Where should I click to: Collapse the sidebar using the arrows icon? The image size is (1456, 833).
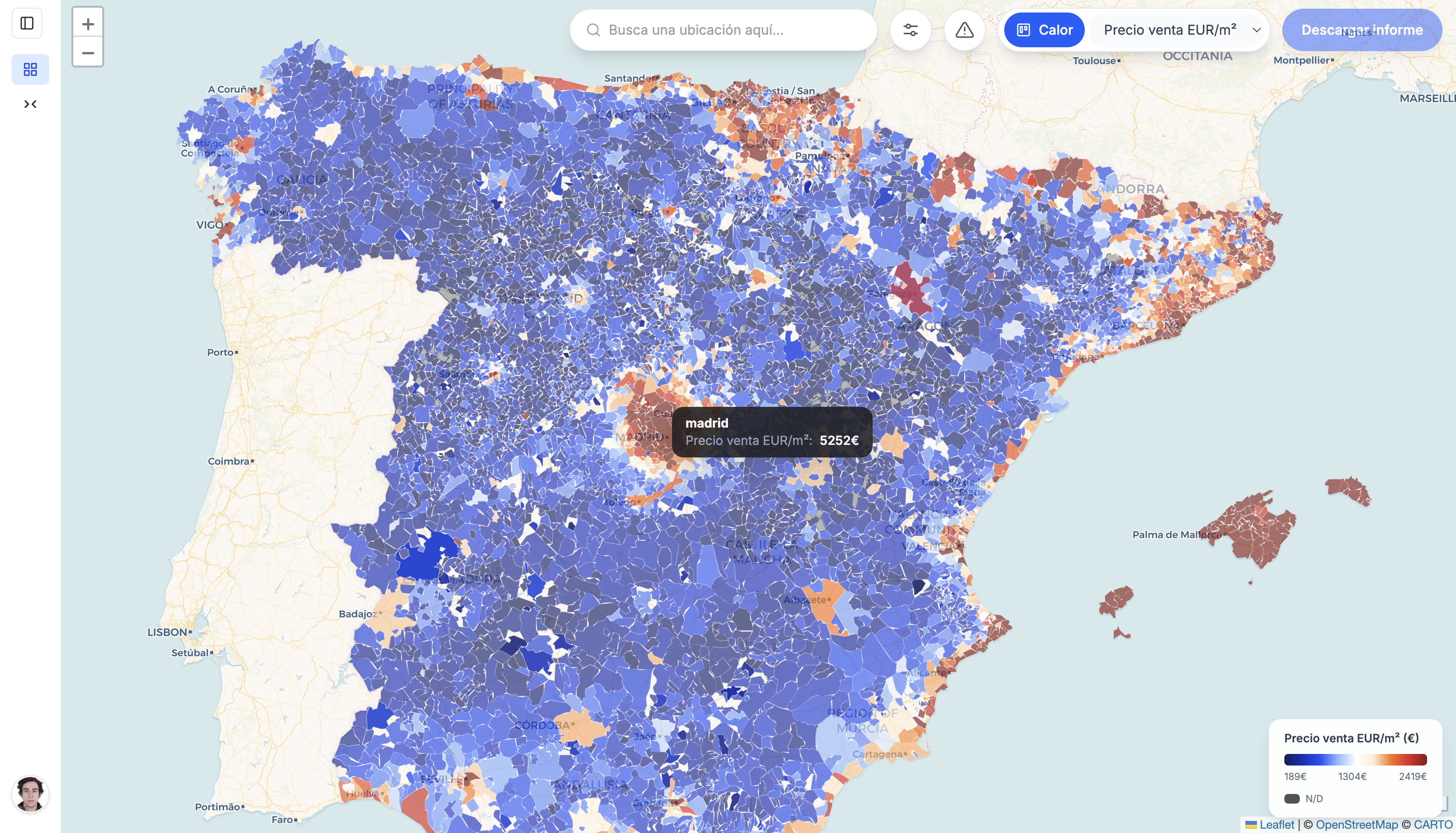point(30,104)
